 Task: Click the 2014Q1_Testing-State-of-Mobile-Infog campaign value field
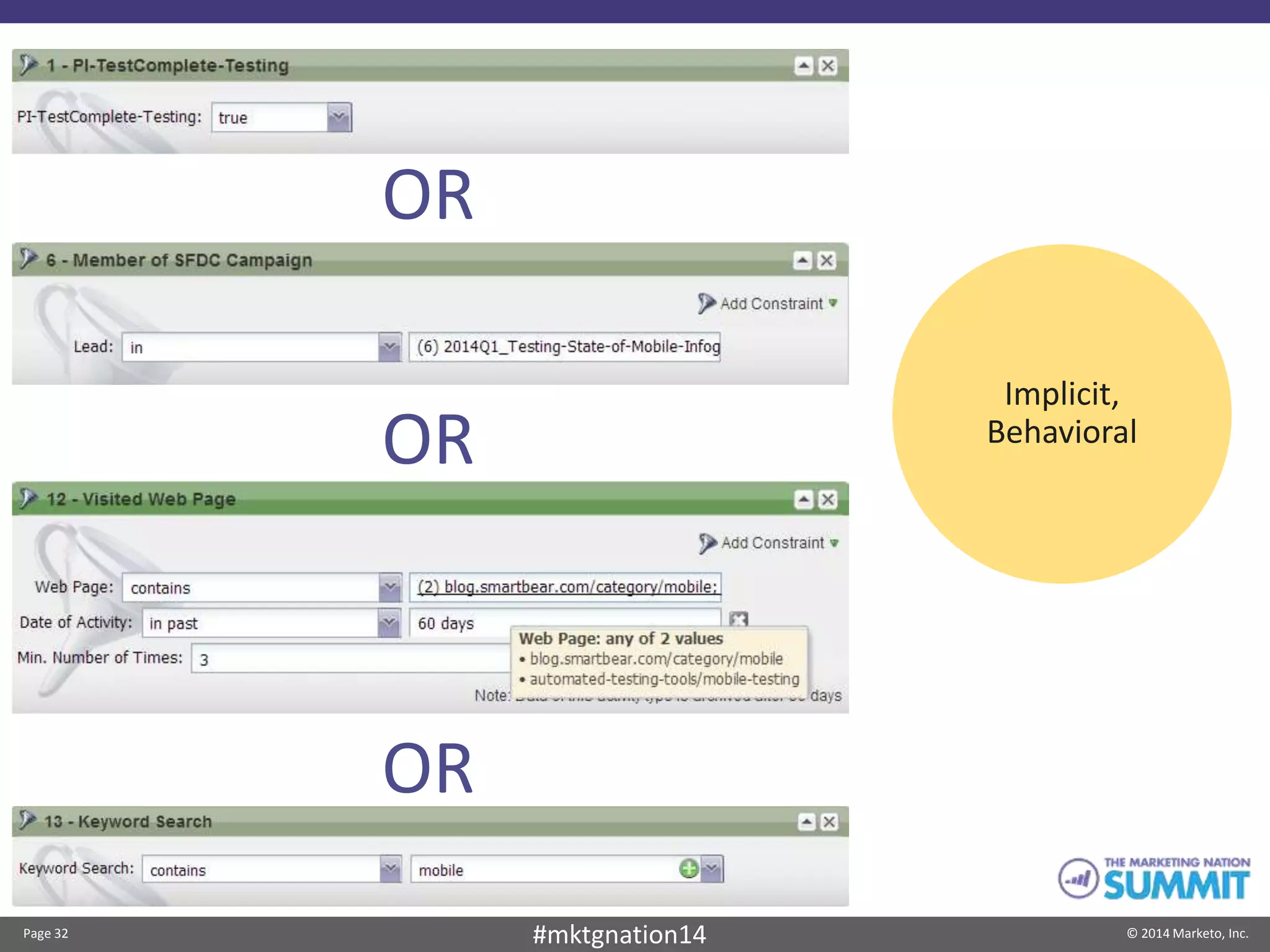coord(565,346)
